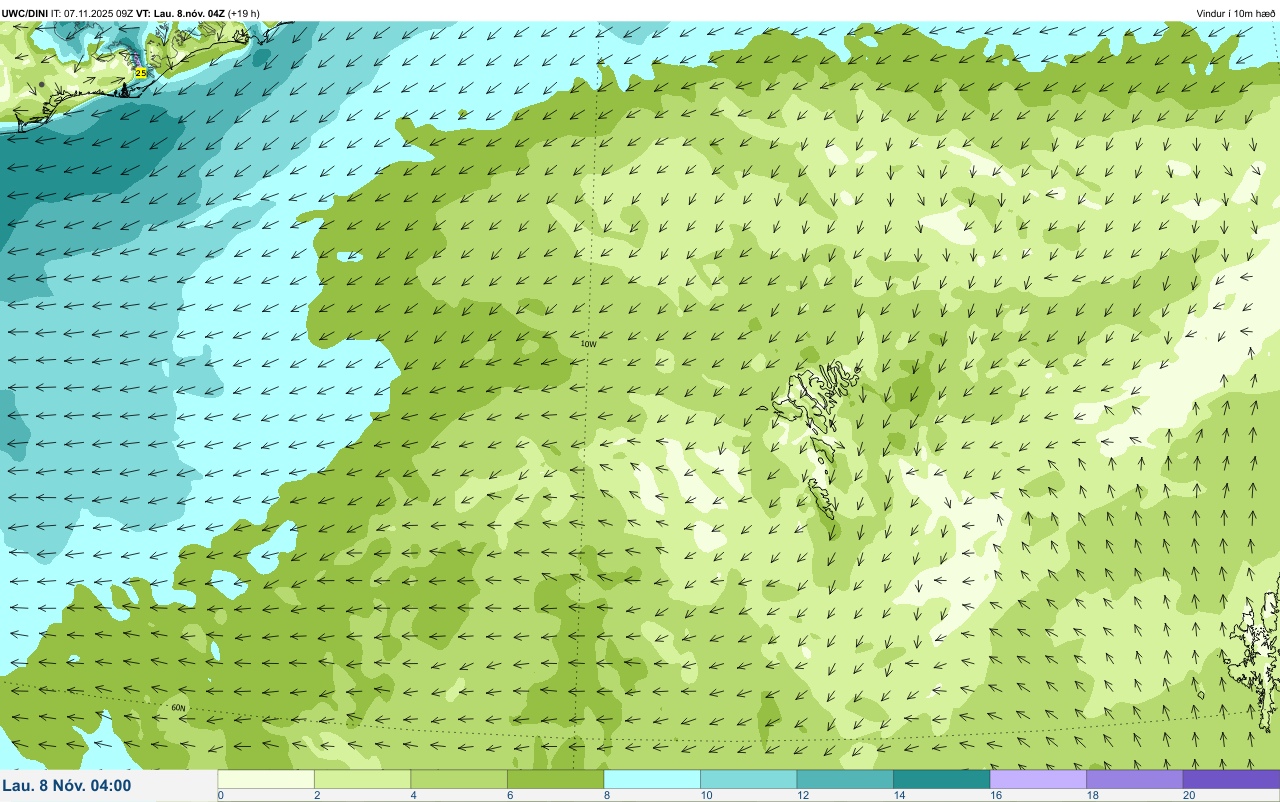Image resolution: width=1280 pixels, height=802 pixels.
Task: Select the above-20 m/s deep purple legend swatch
Action: point(1231,779)
